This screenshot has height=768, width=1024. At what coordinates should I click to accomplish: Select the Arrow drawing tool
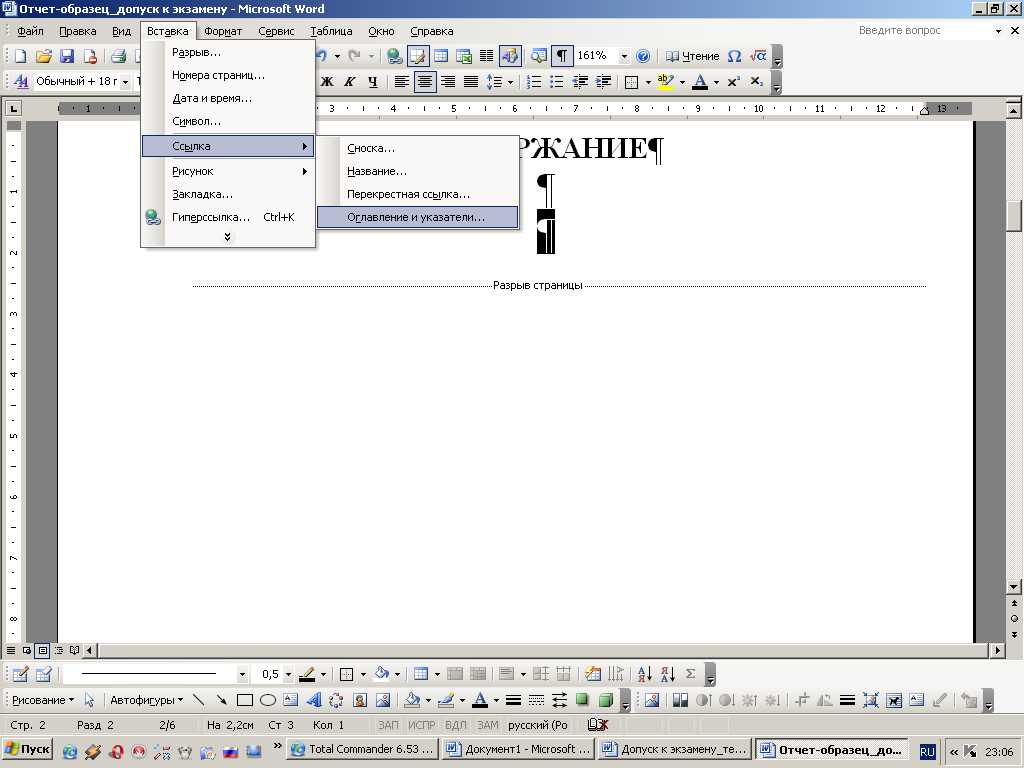coord(221,700)
